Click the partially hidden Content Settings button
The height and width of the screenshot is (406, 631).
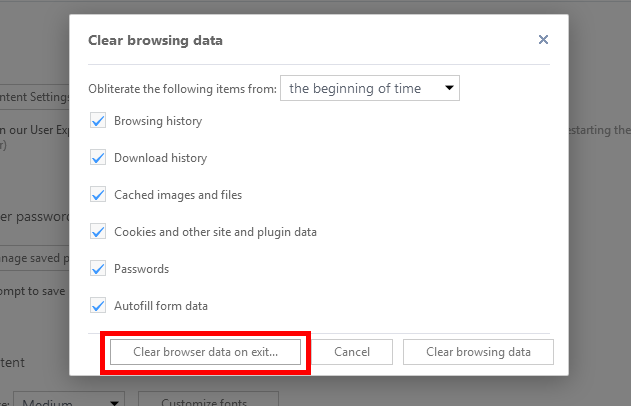point(35,97)
